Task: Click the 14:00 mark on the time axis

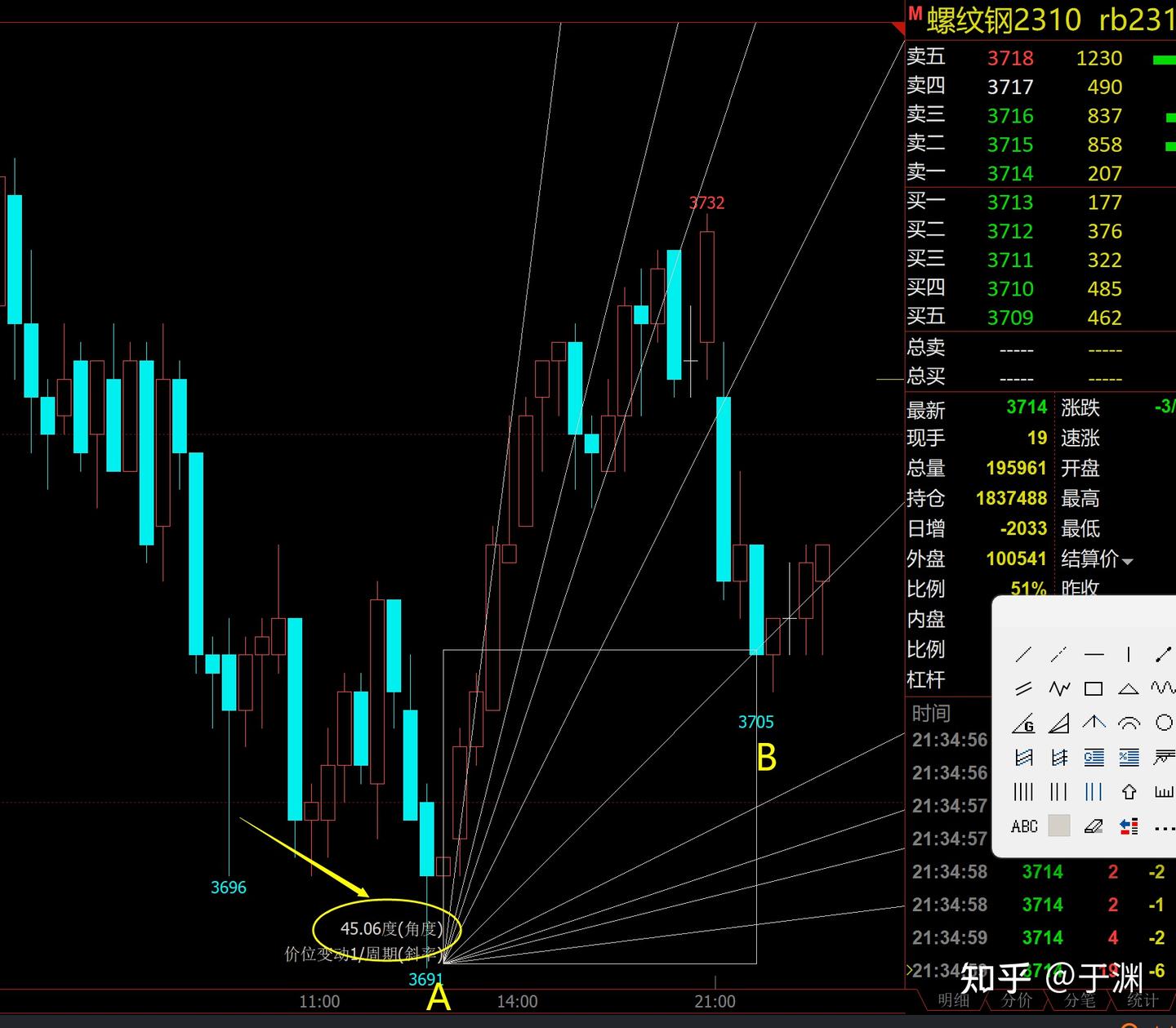Action: pos(517,1002)
